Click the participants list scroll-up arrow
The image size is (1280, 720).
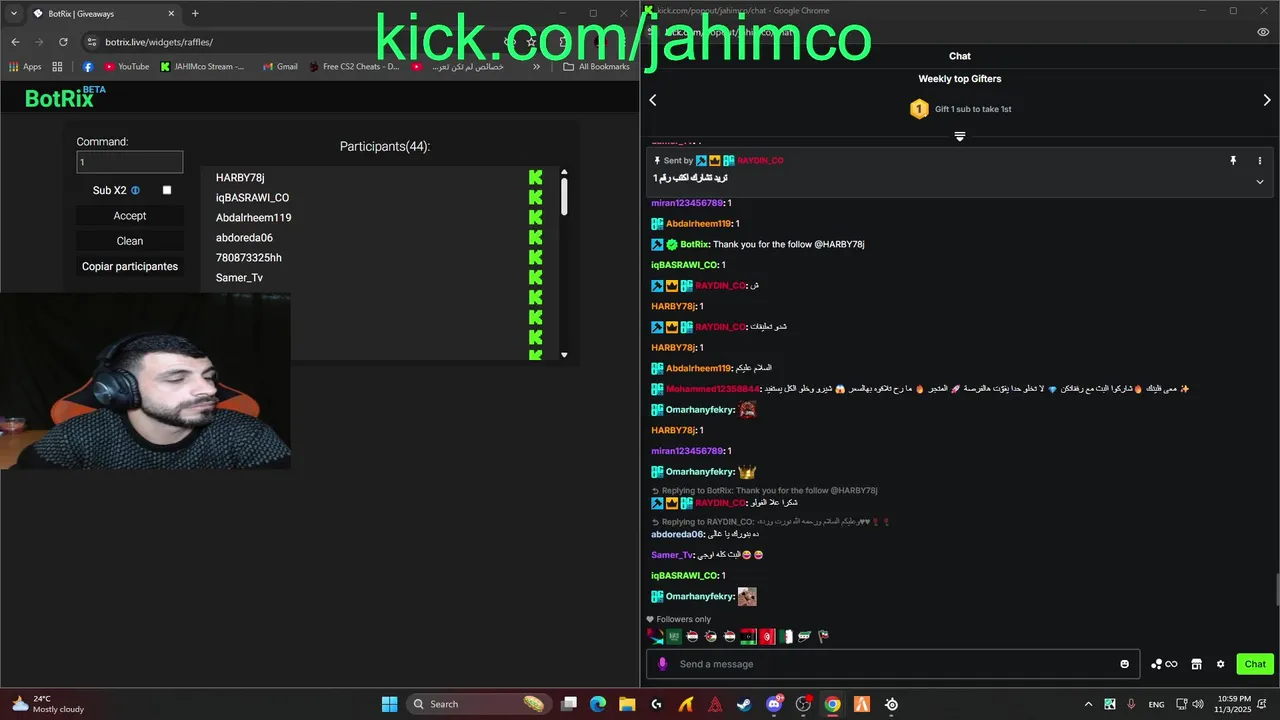(564, 173)
